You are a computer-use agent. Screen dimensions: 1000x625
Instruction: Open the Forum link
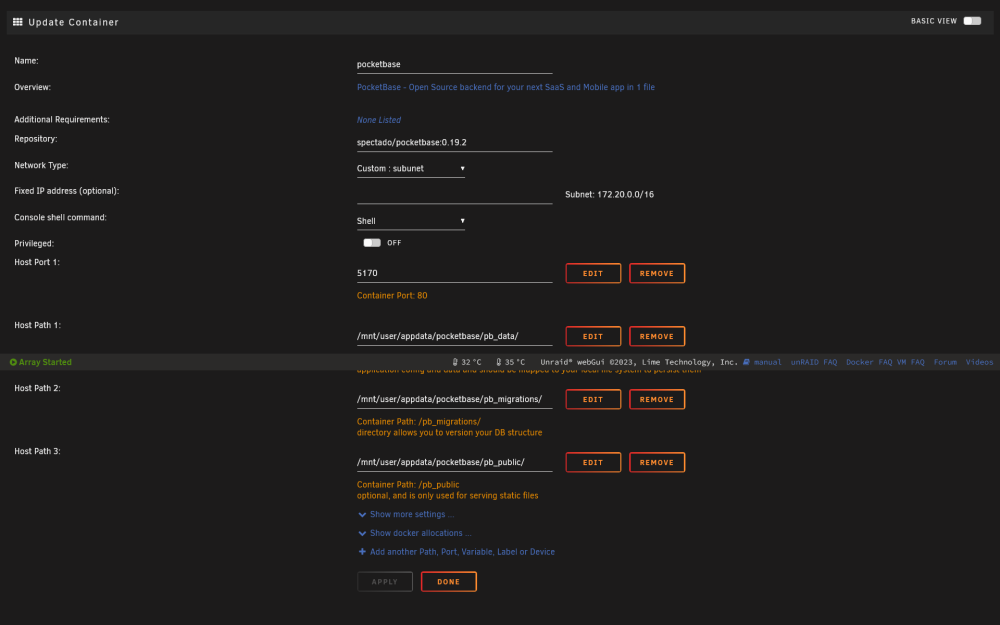945,362
